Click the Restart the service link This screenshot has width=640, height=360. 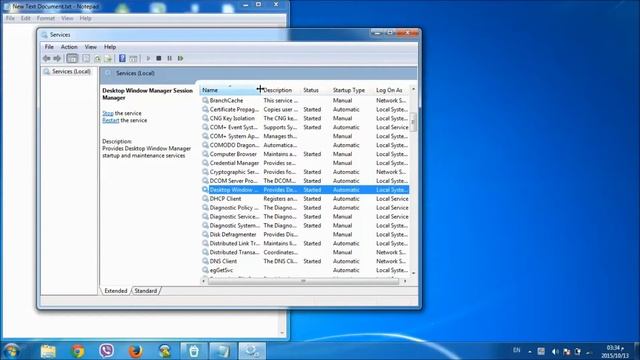point(111,120)
